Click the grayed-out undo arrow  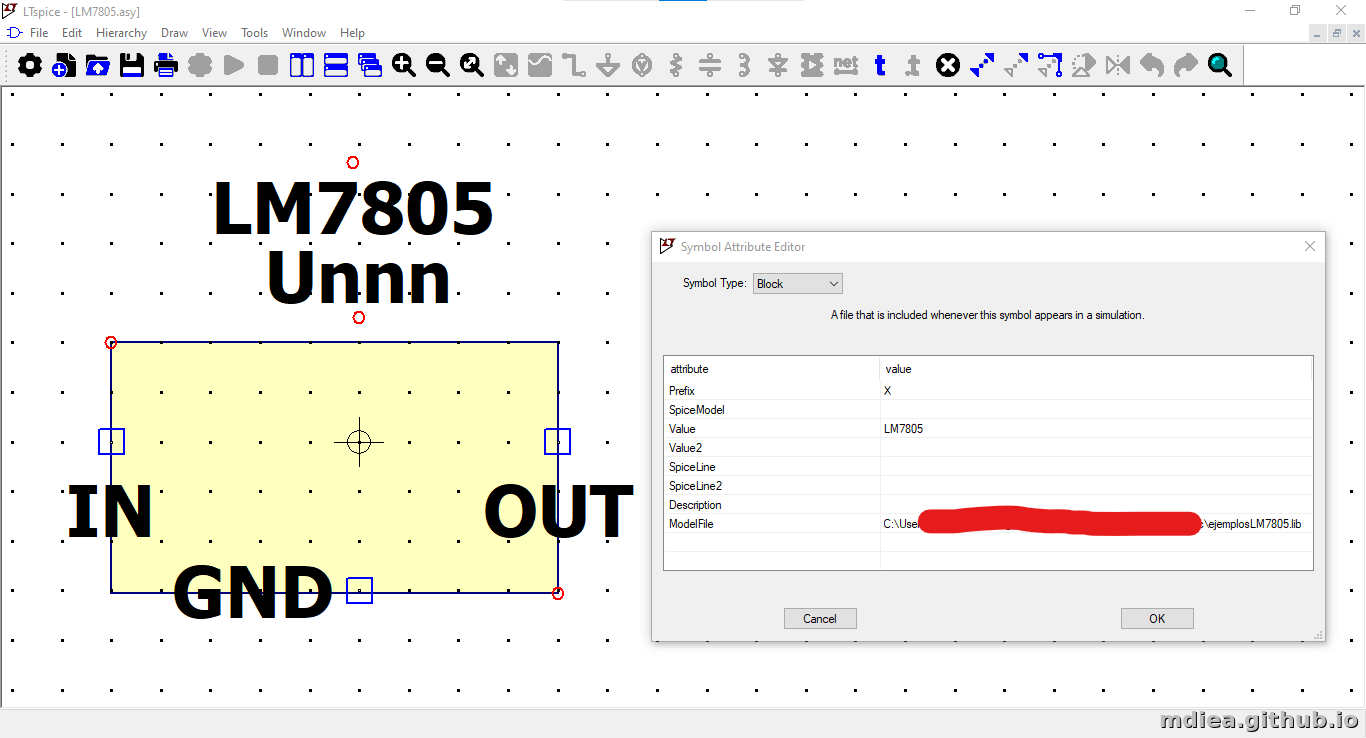point(1152,66)
